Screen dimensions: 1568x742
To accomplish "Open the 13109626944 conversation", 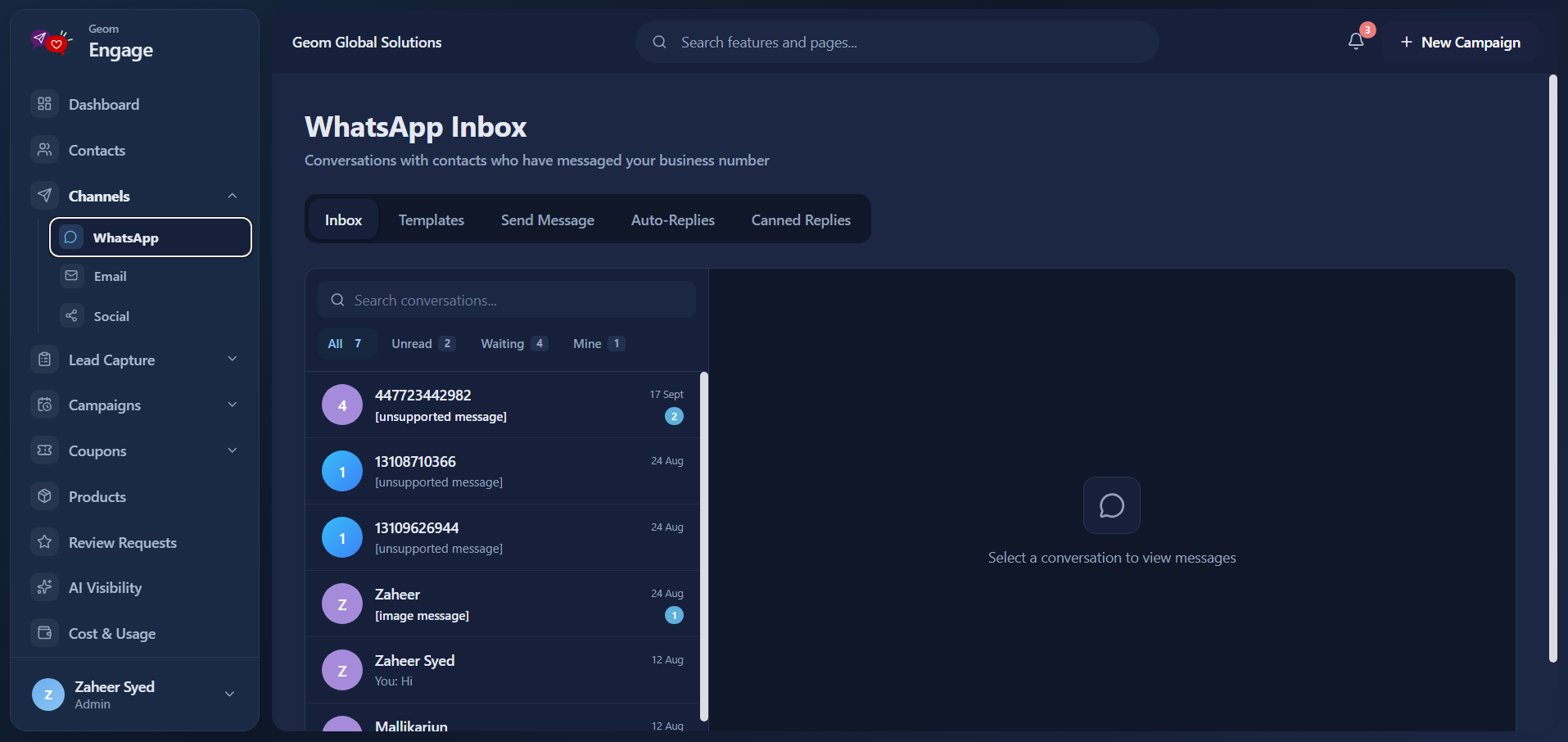I will pos(503,537).
